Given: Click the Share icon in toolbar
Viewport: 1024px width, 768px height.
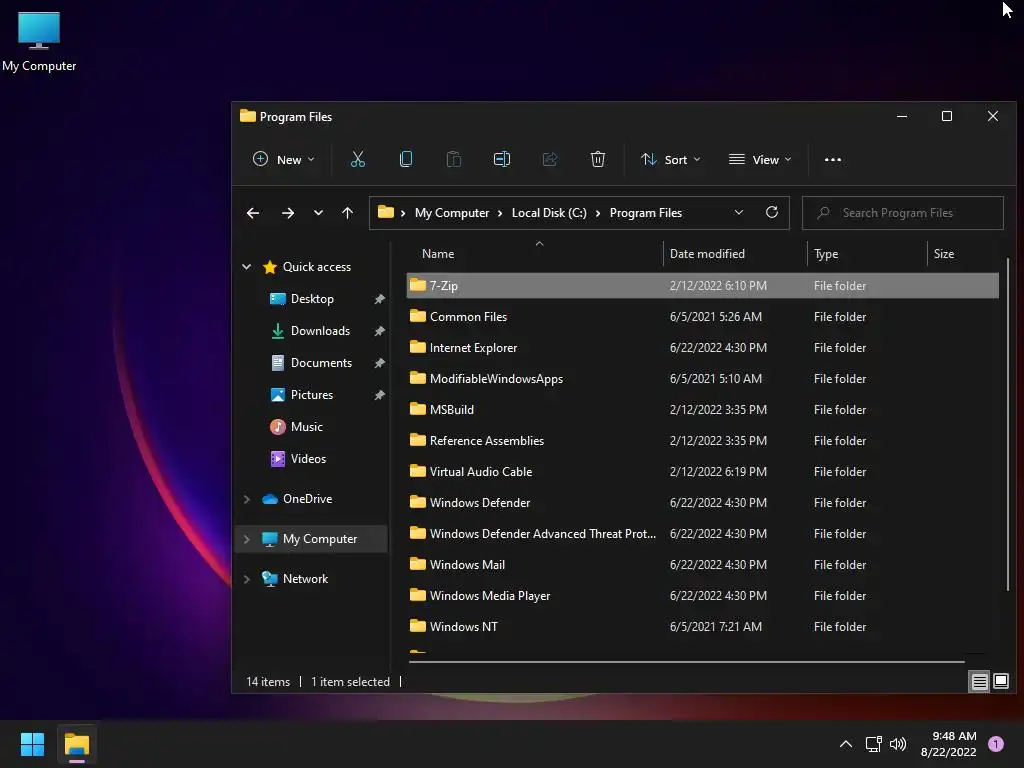Looking at the screenshot, I should click(x=550, y=159).
